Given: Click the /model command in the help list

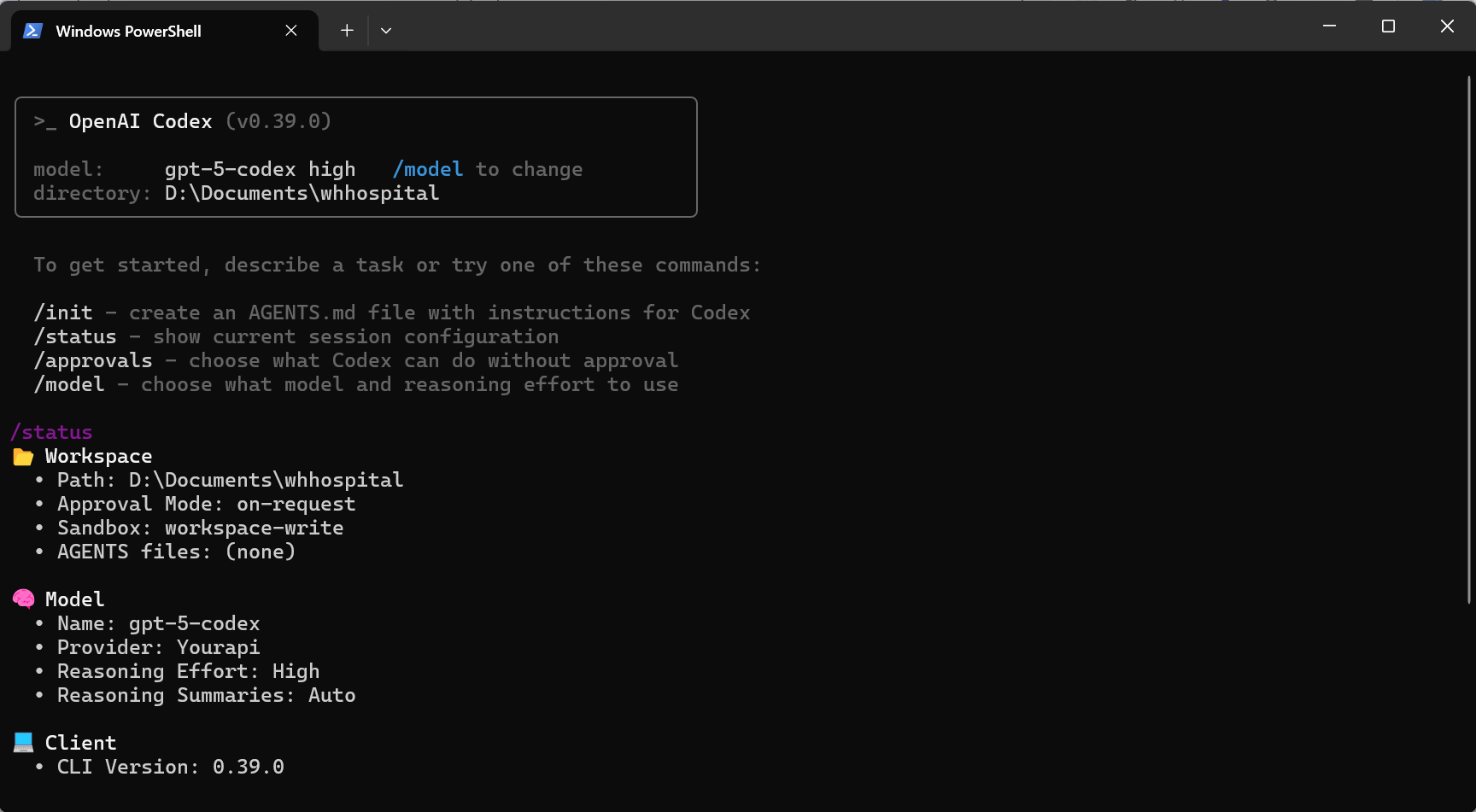Looking at the screenshot, I should click(x=69, y=384).
